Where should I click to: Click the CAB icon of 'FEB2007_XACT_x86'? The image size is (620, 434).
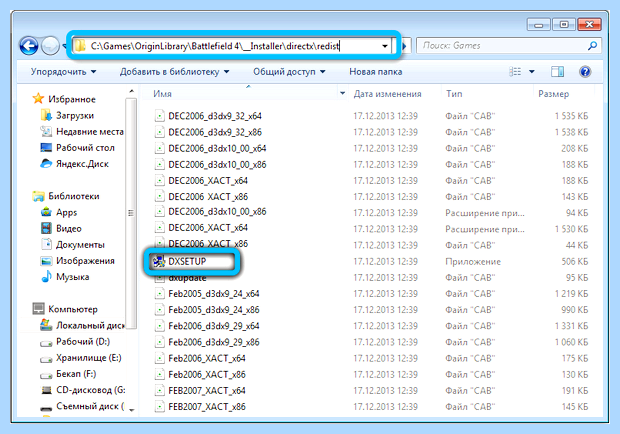[x=159, y=407]
